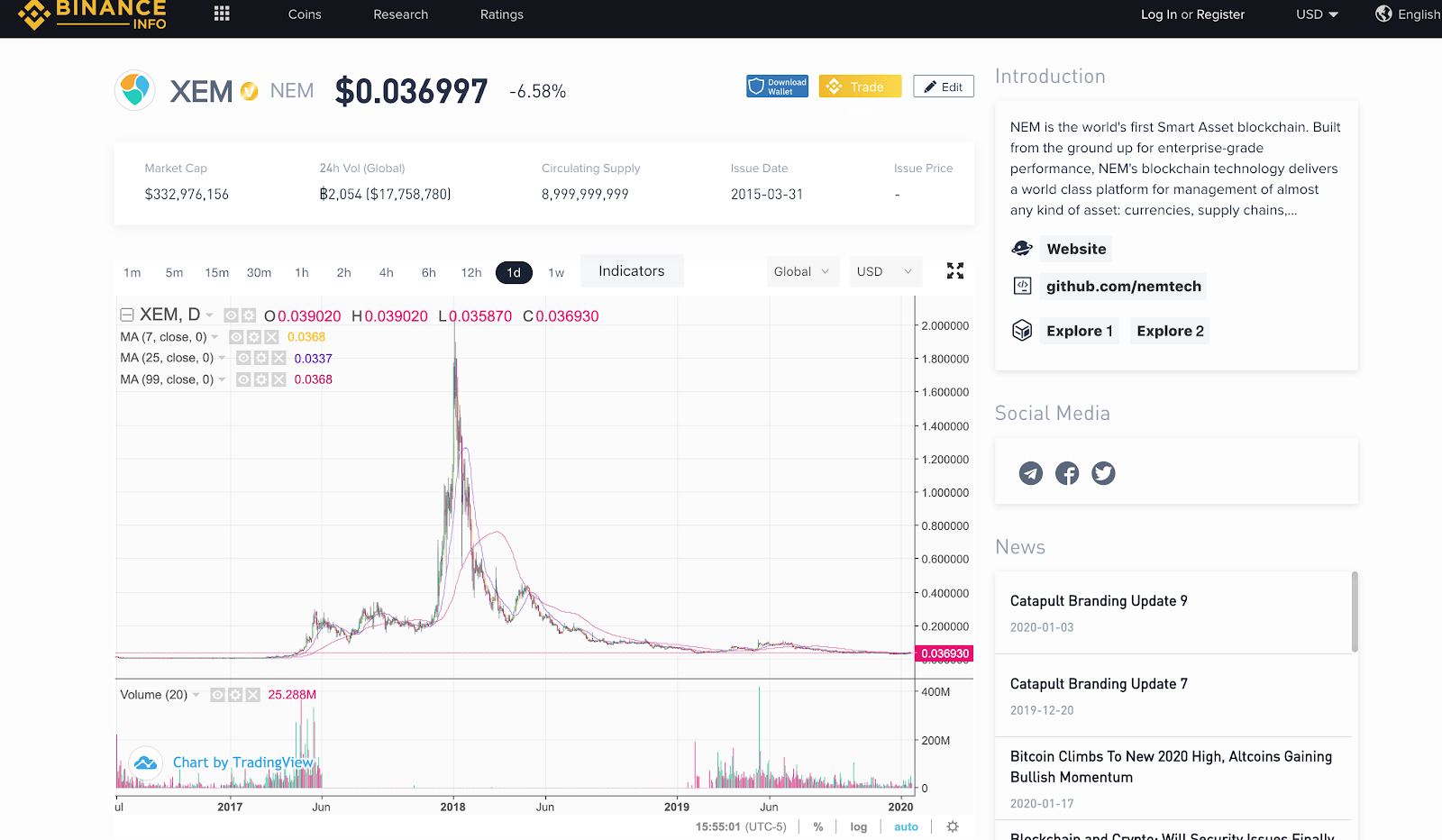Open Explore 1 link
Viewport: 1442px width, 840px height.
(x=1080, y=331)
